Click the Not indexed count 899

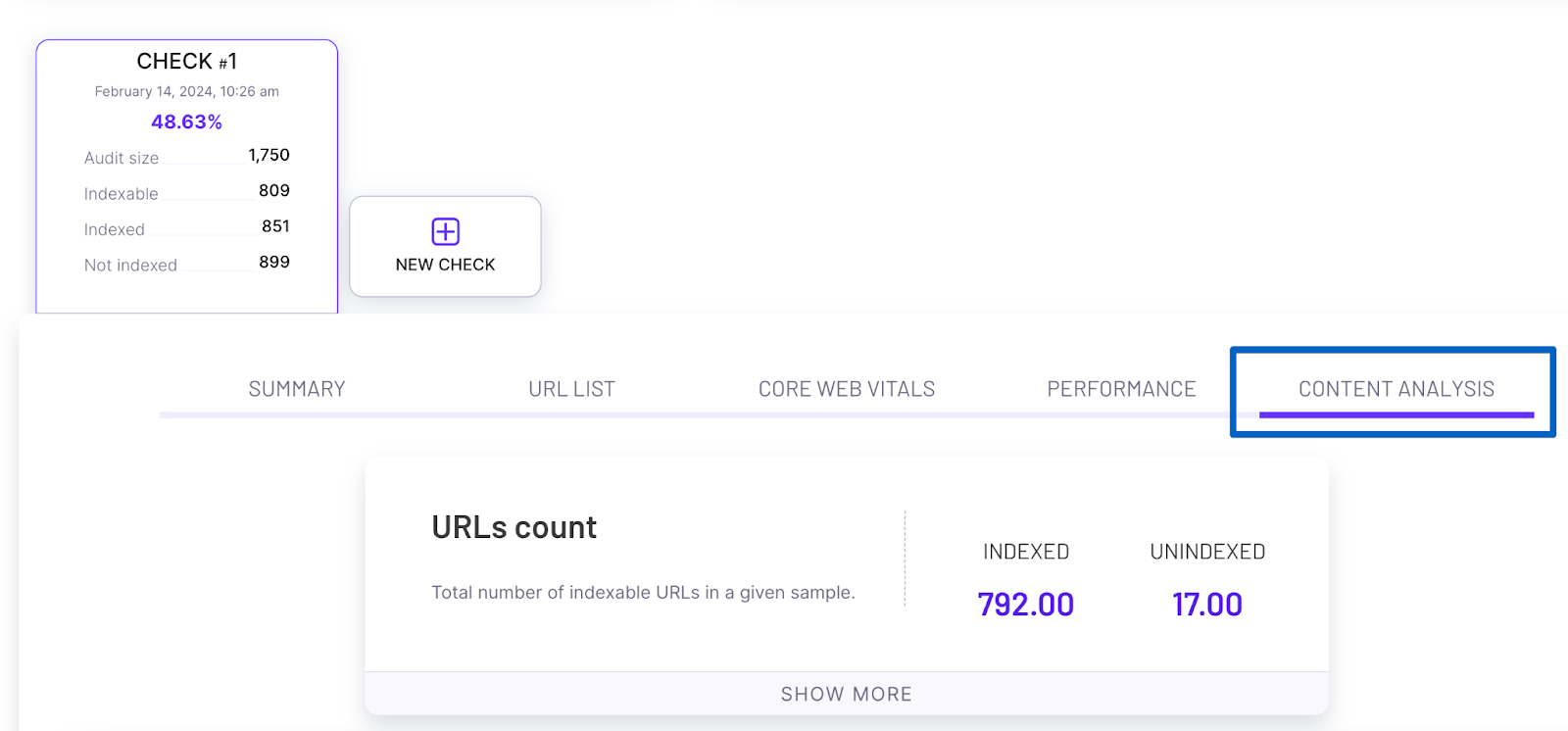(273, 262)
